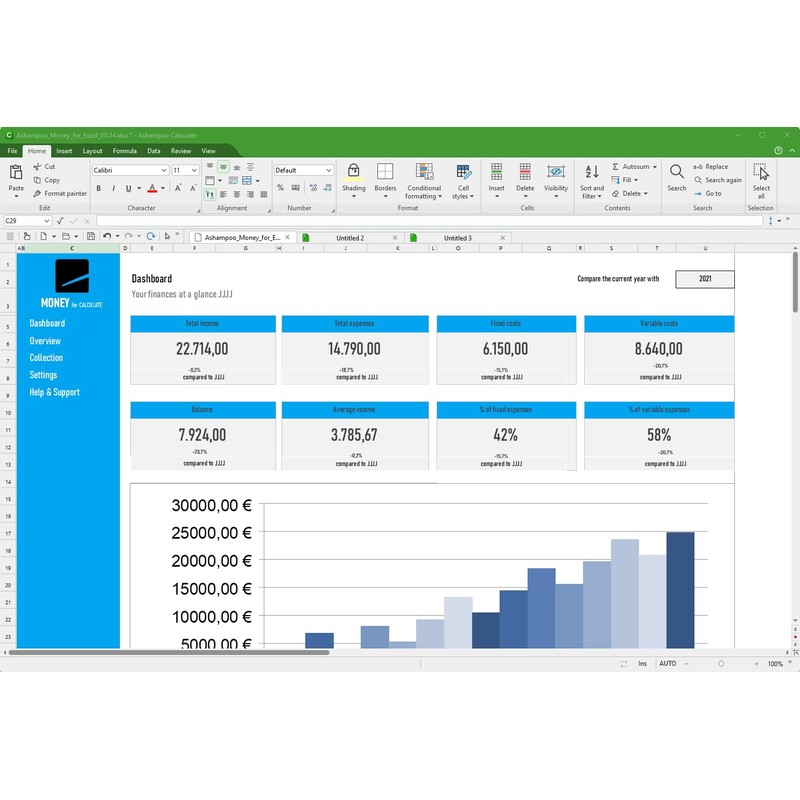Click the zoom slider in status bar
Viewport: 800px width, 800px height.
pyautogui.click(x=721, y=663)
